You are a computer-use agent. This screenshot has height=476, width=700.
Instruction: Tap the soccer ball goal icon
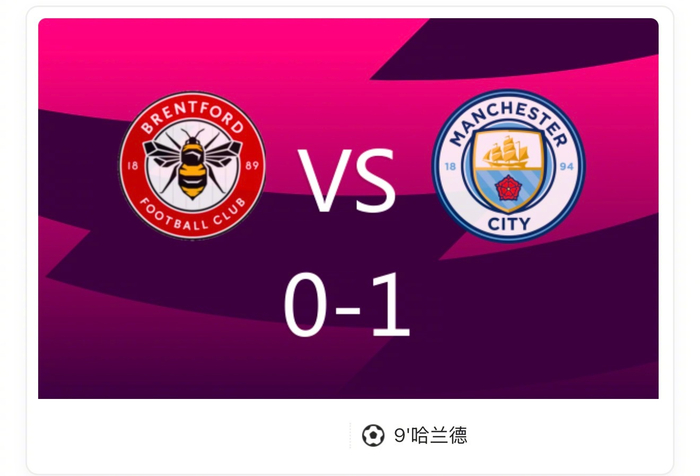373,435
